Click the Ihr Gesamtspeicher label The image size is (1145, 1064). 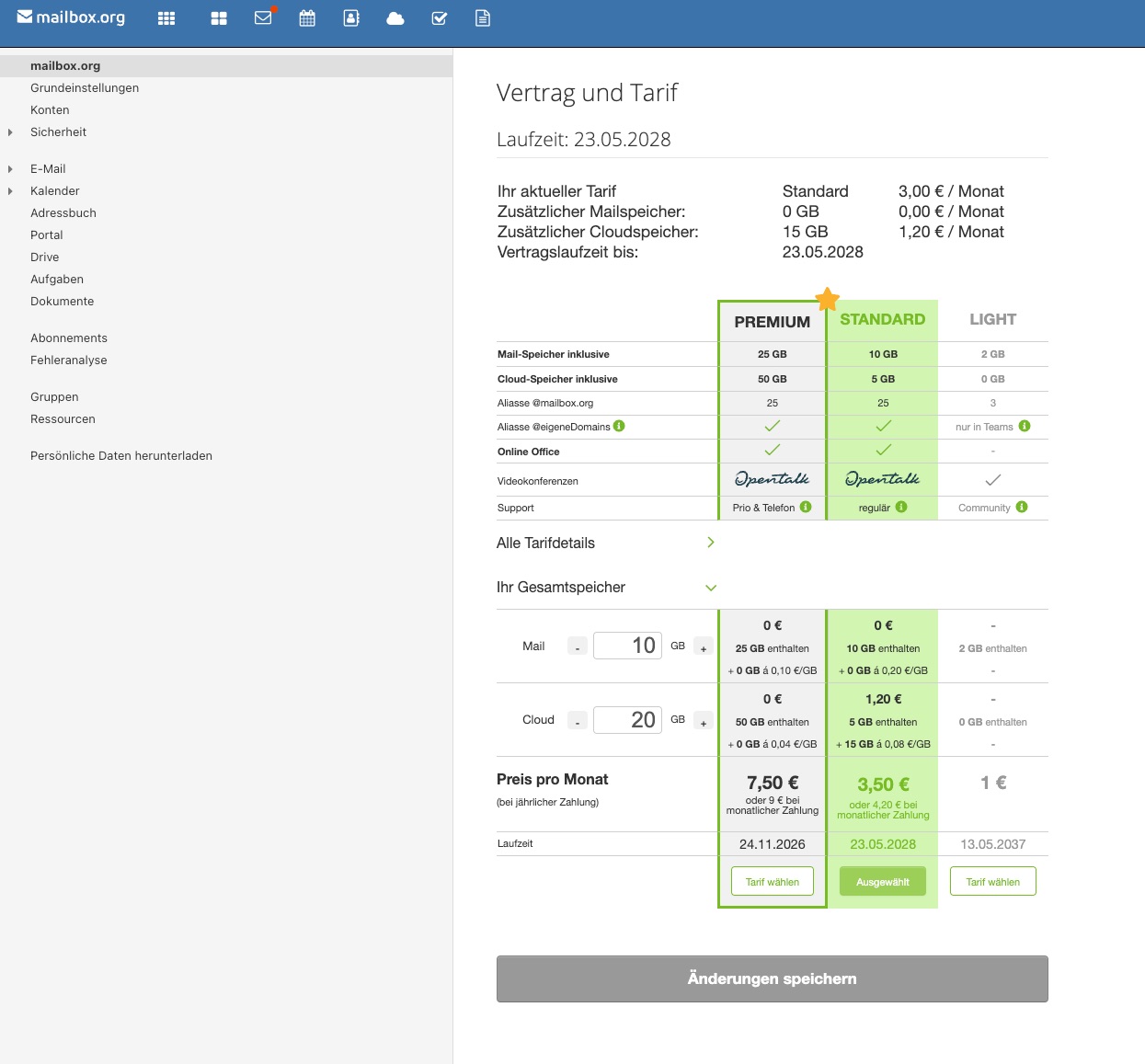(x=561, y=587)
